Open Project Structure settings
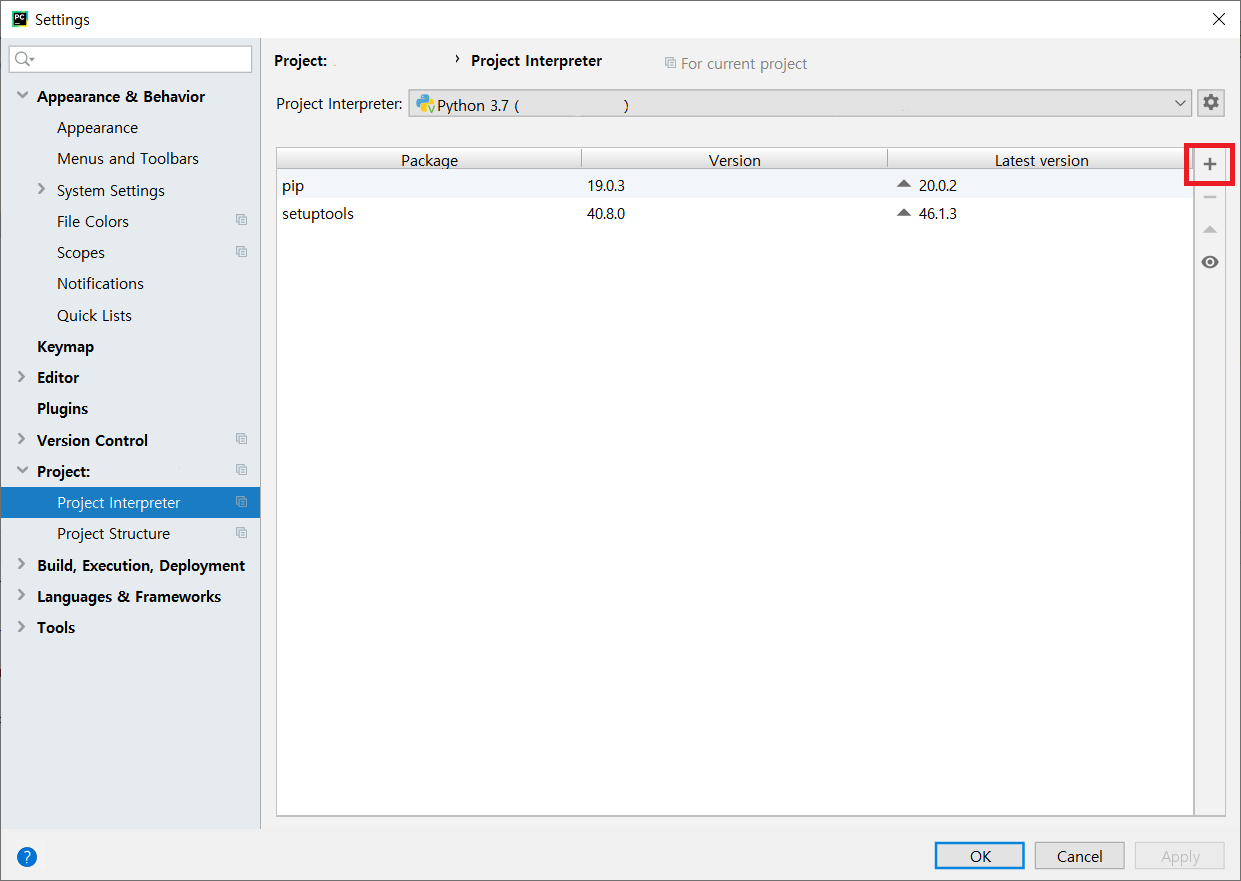Viewport: 1241px width, 881px height. (113, 534)
